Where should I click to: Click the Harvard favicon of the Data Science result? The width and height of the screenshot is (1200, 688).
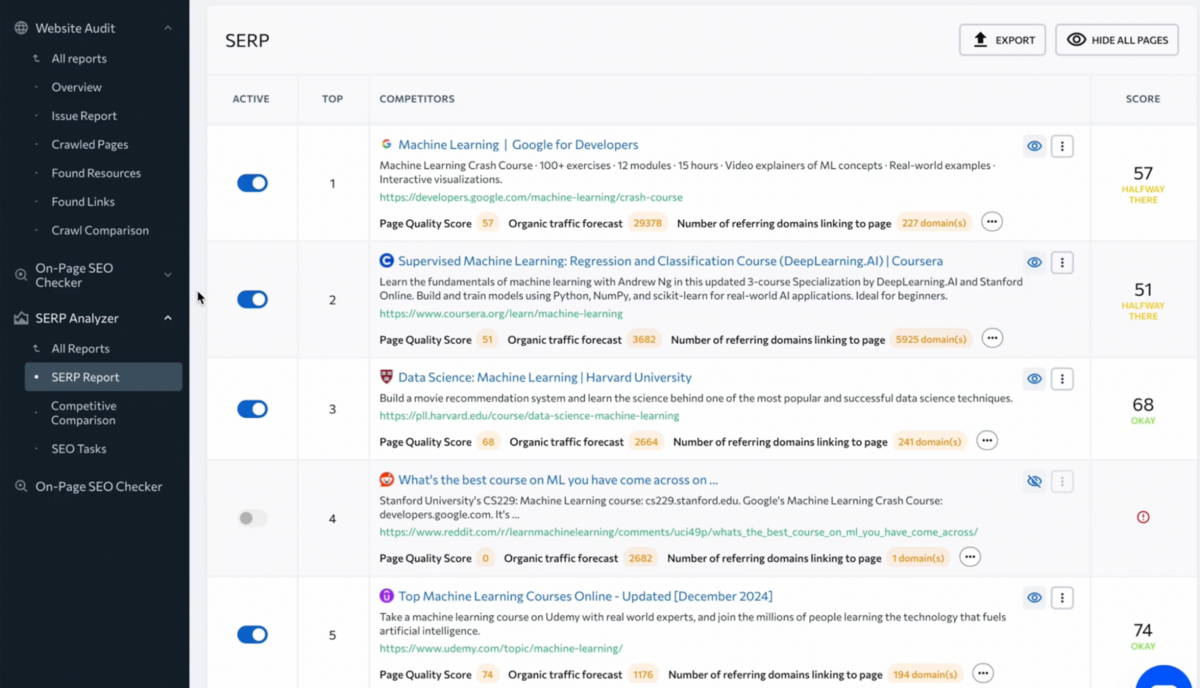(387, 377)
